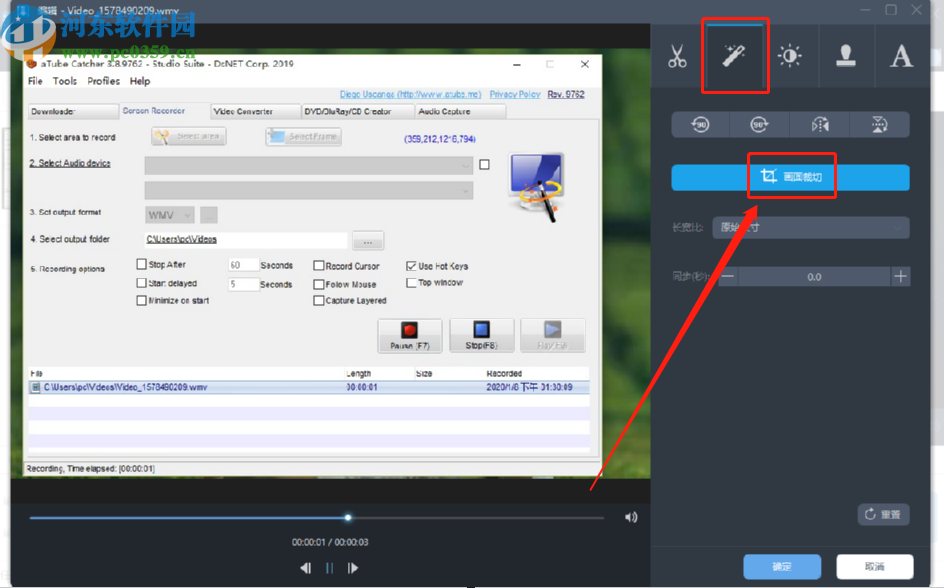Open the Privacy Policy link
944x588 pixels.
pos(515,94)
